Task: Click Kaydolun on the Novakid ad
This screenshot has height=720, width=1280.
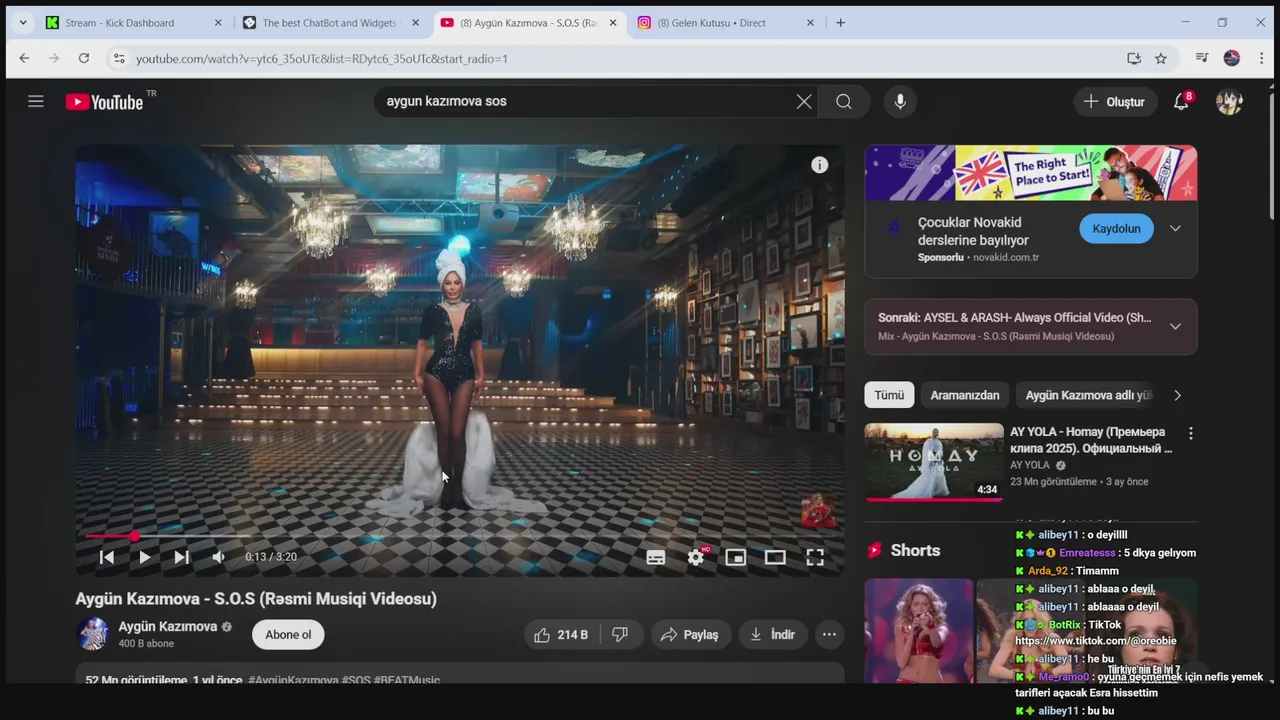Action: click(x=1116, y=228)
